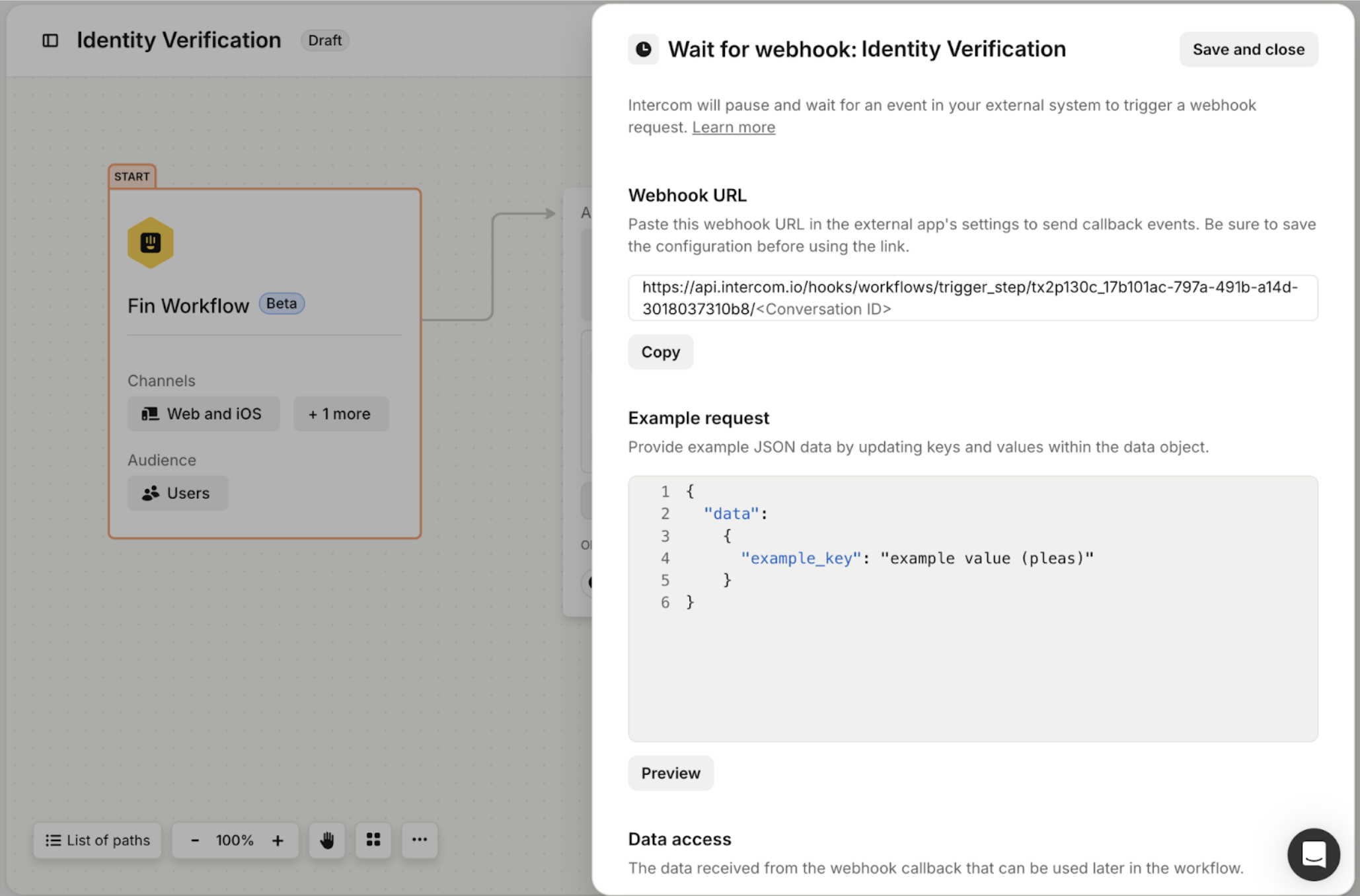Select the hand pan tool
This screenshot has height=896, width=1360.
326,840
